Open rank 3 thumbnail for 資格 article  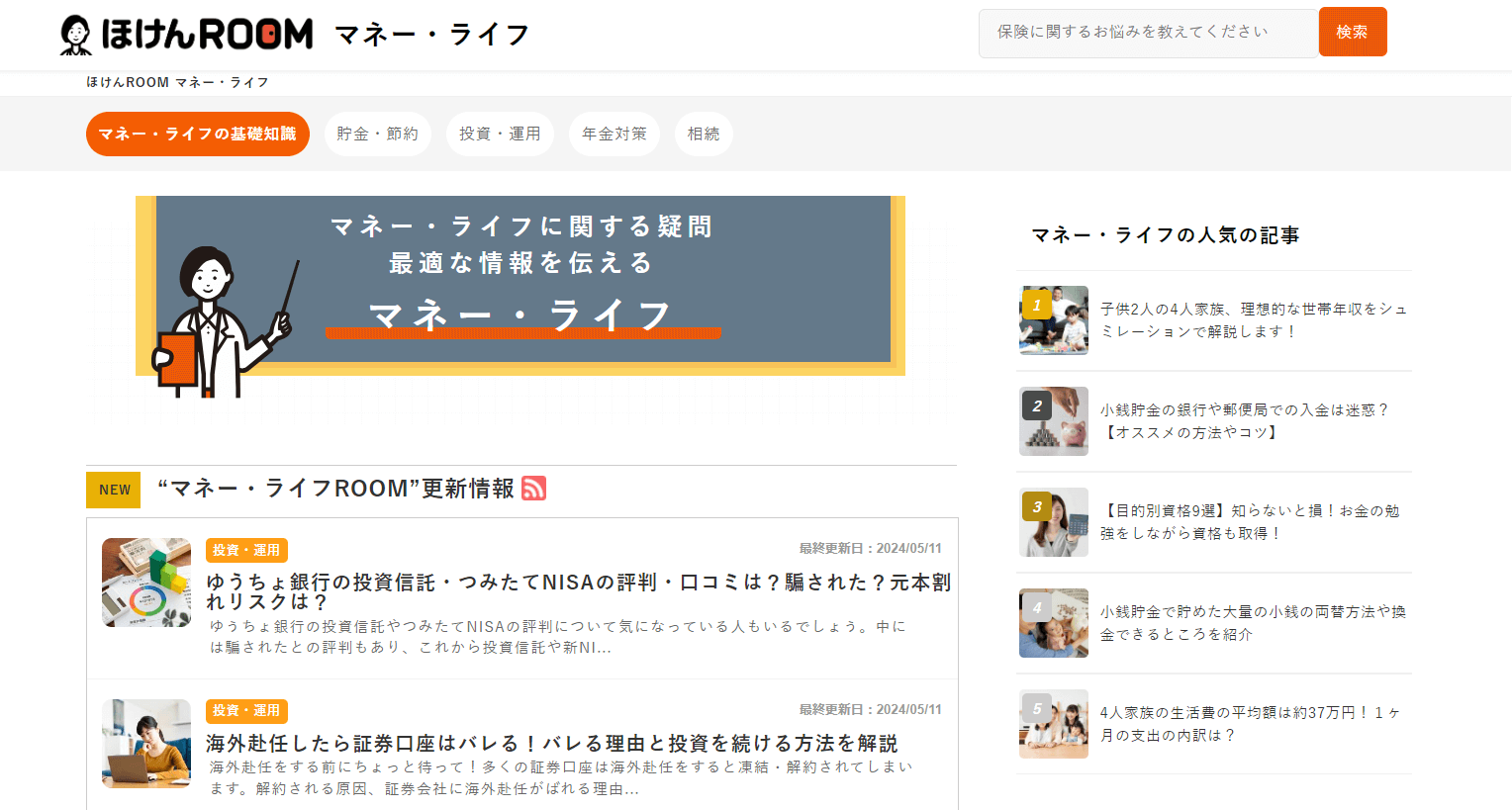[x=1054, y=522]
